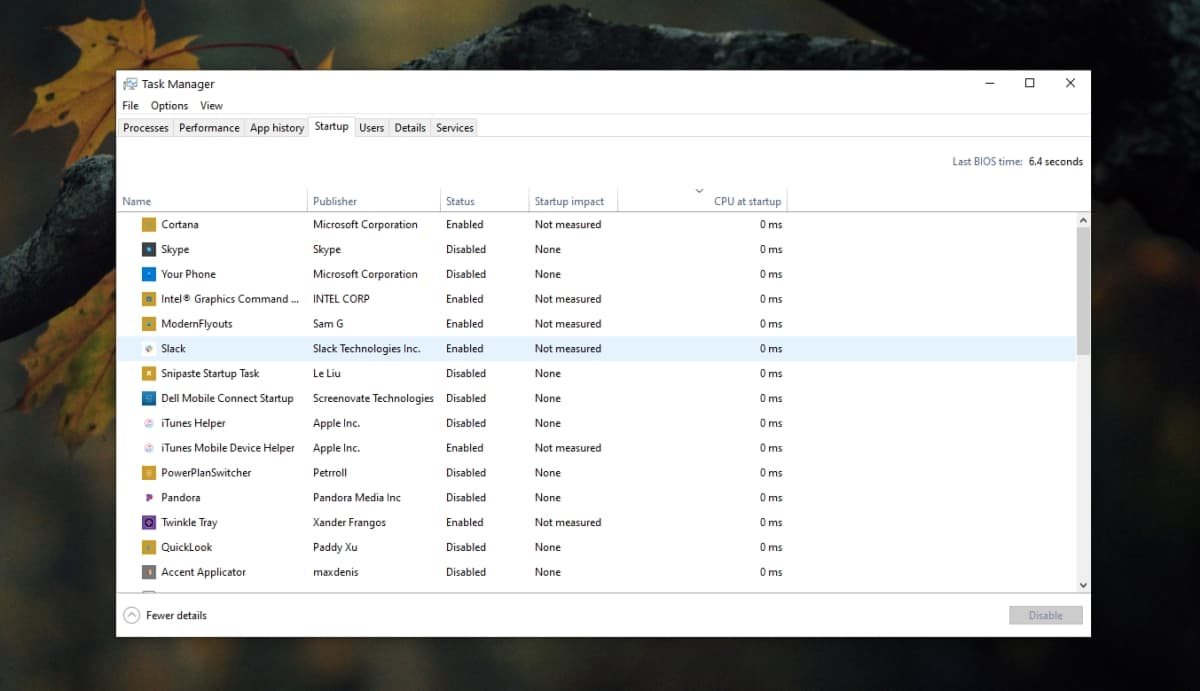Viewport: 1200px width, 691px height.
Task: Click publisher maxdenis
Action: [335, 572]
